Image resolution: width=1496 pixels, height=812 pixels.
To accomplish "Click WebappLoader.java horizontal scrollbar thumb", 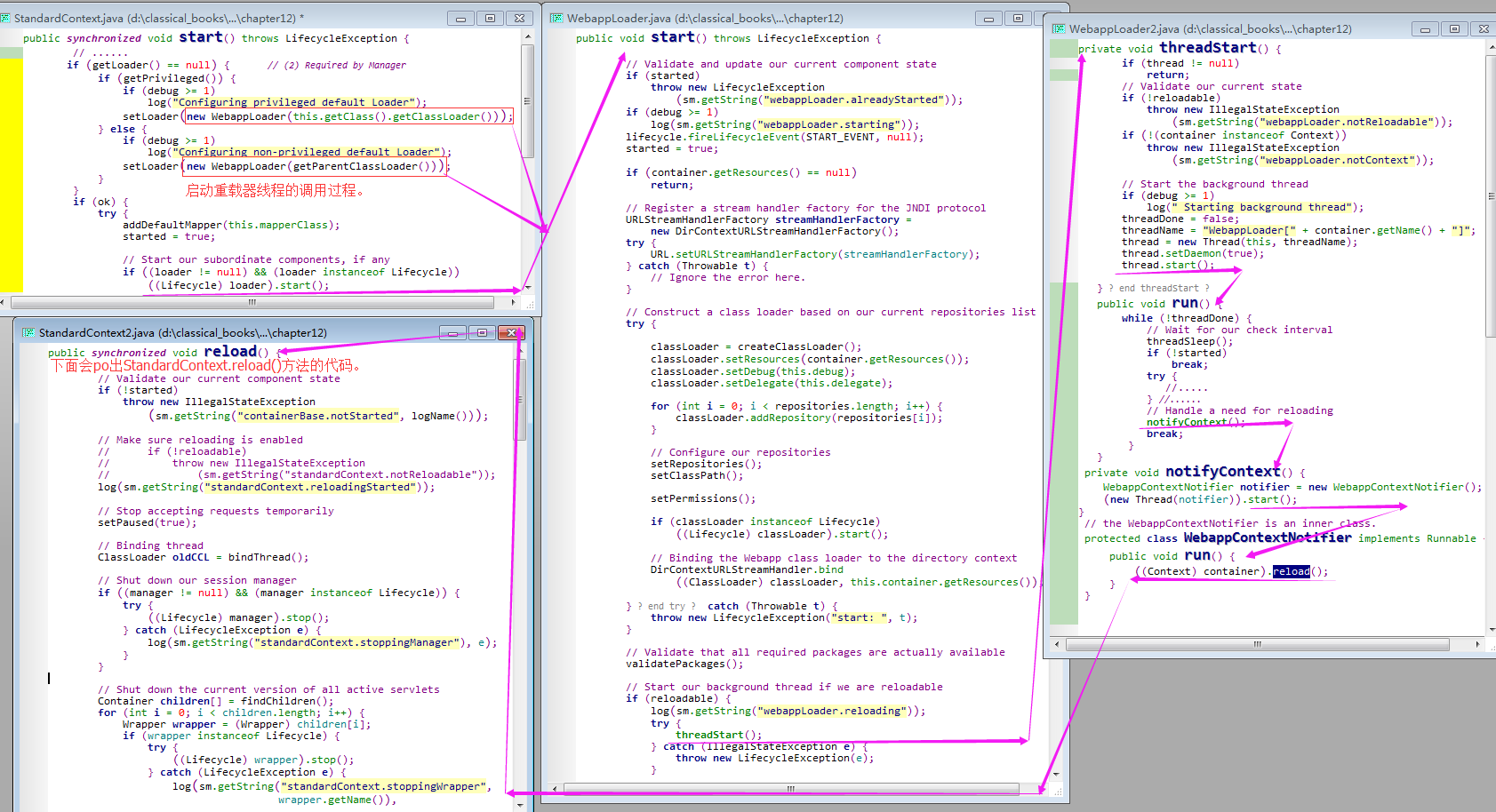I will 790,788.
